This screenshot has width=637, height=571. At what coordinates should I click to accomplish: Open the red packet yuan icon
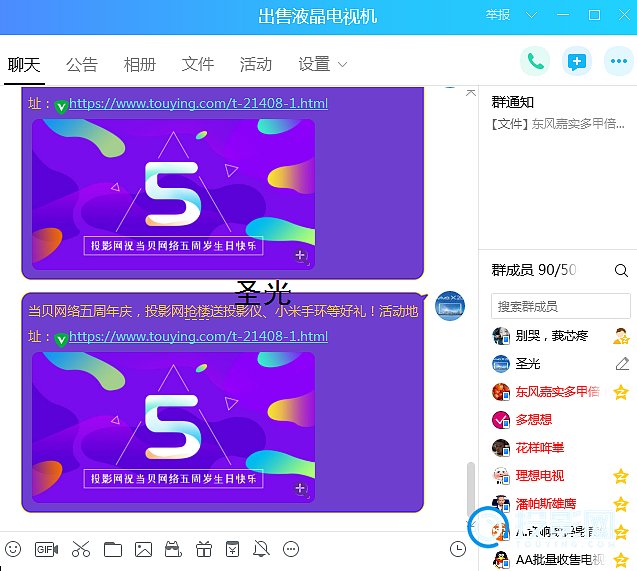[232, 549]
